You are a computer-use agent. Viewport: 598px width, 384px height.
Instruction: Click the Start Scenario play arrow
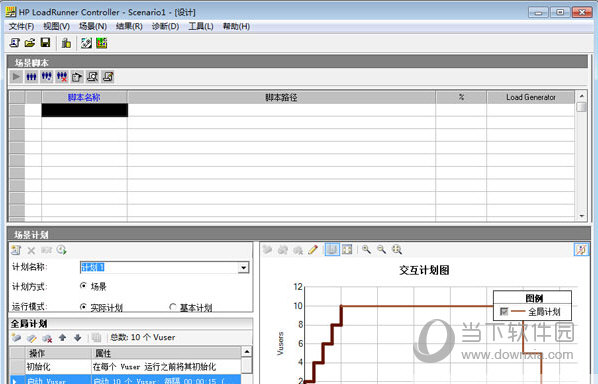click(x=16, y=77)
